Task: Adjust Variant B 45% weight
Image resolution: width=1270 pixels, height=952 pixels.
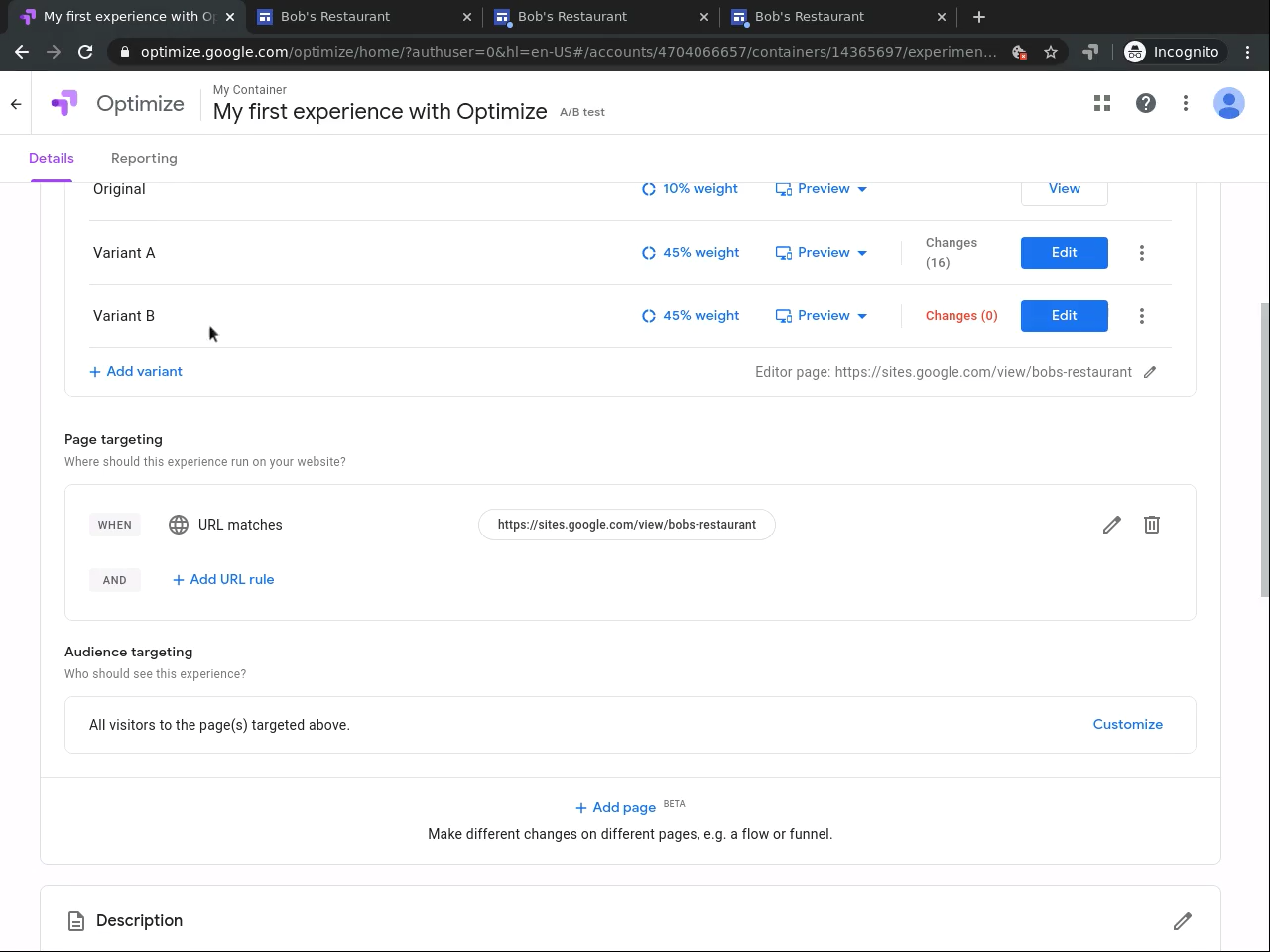Action: (691, 316)
